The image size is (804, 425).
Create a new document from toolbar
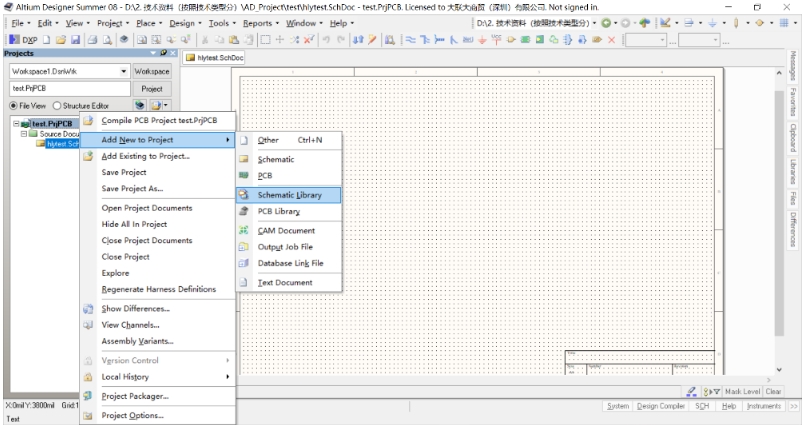pyautogui.click(x=47, y=39)
